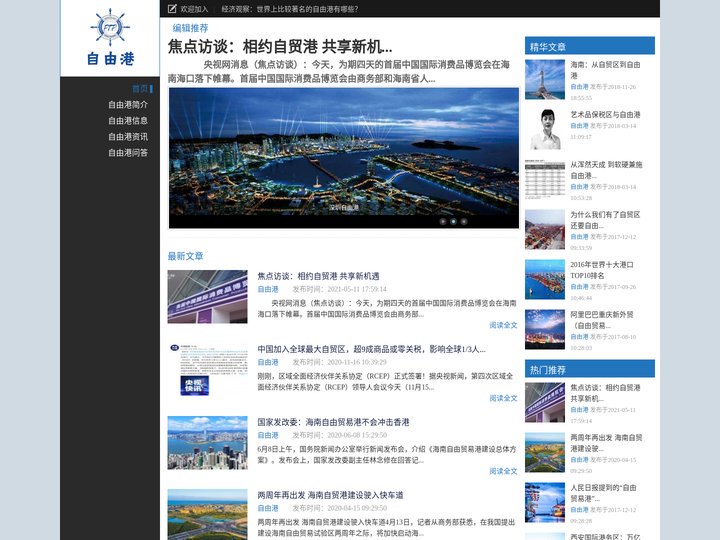Click 自由港 category under the RCEP article
Viewport: 720px width, 540px height.
pyautogui.click(x=268, y=362)
